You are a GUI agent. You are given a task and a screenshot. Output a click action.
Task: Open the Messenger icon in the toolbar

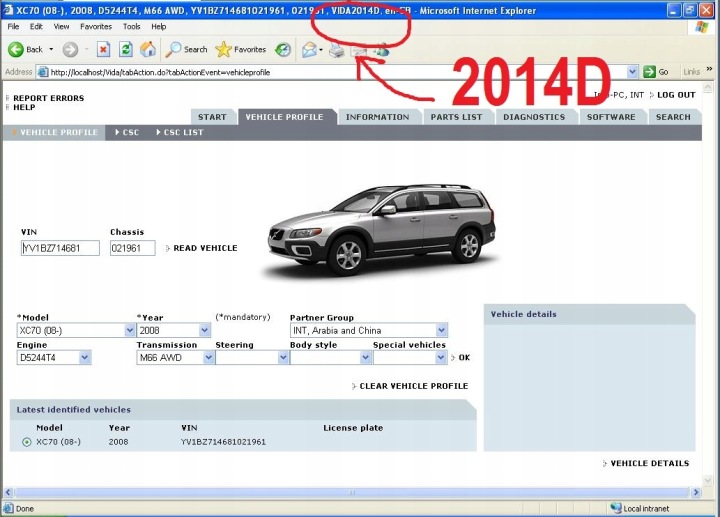(x=382, y=50)
